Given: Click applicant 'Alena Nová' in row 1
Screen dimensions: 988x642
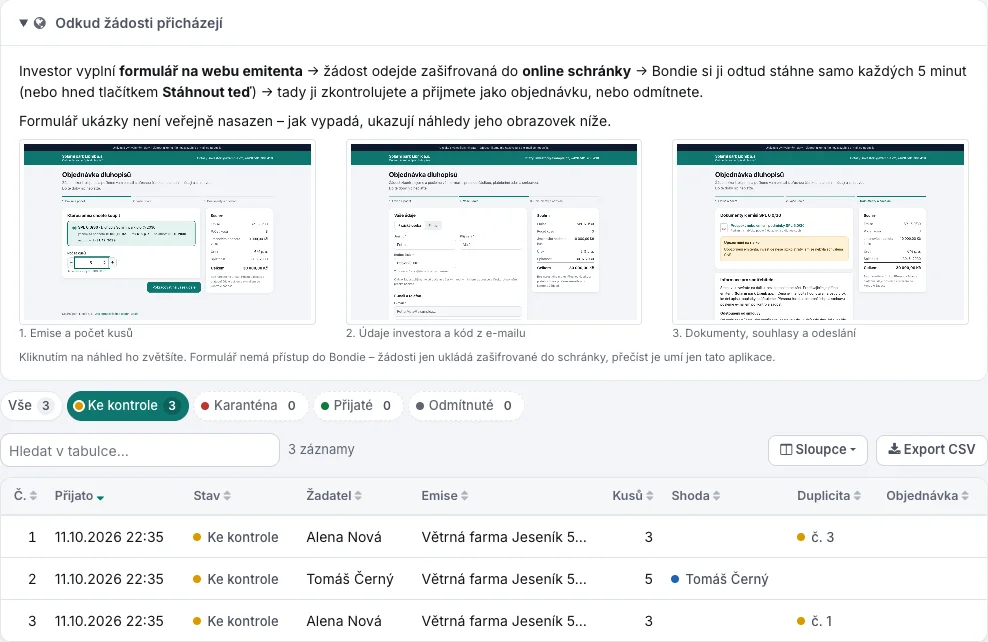Looking at the screenshot, I should click(344, 537).
